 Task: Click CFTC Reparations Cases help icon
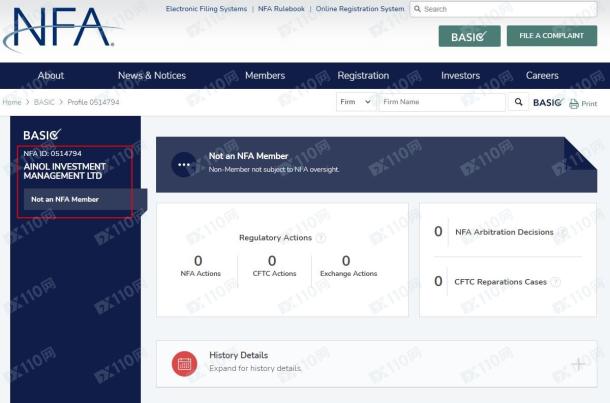click(x=556, y=282)
